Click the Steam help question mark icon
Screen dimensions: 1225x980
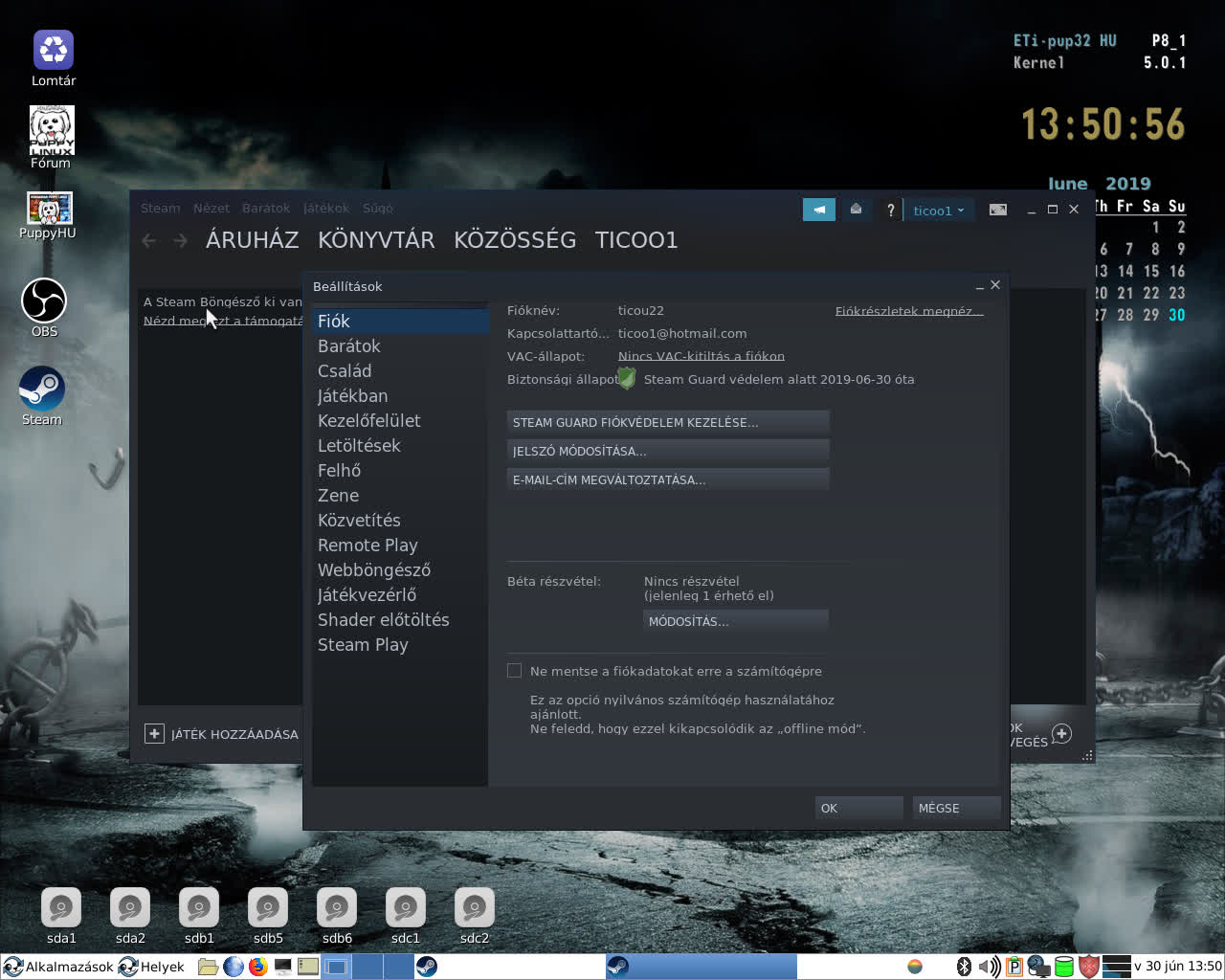(890, 210)
